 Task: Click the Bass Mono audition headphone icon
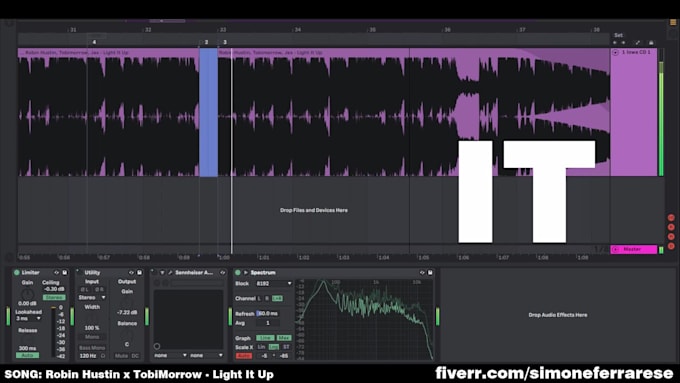tap(103, 356)
